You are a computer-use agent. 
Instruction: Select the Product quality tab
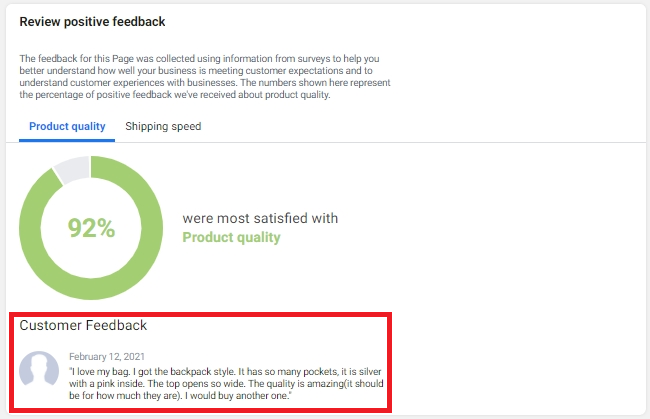pos(67,126)
